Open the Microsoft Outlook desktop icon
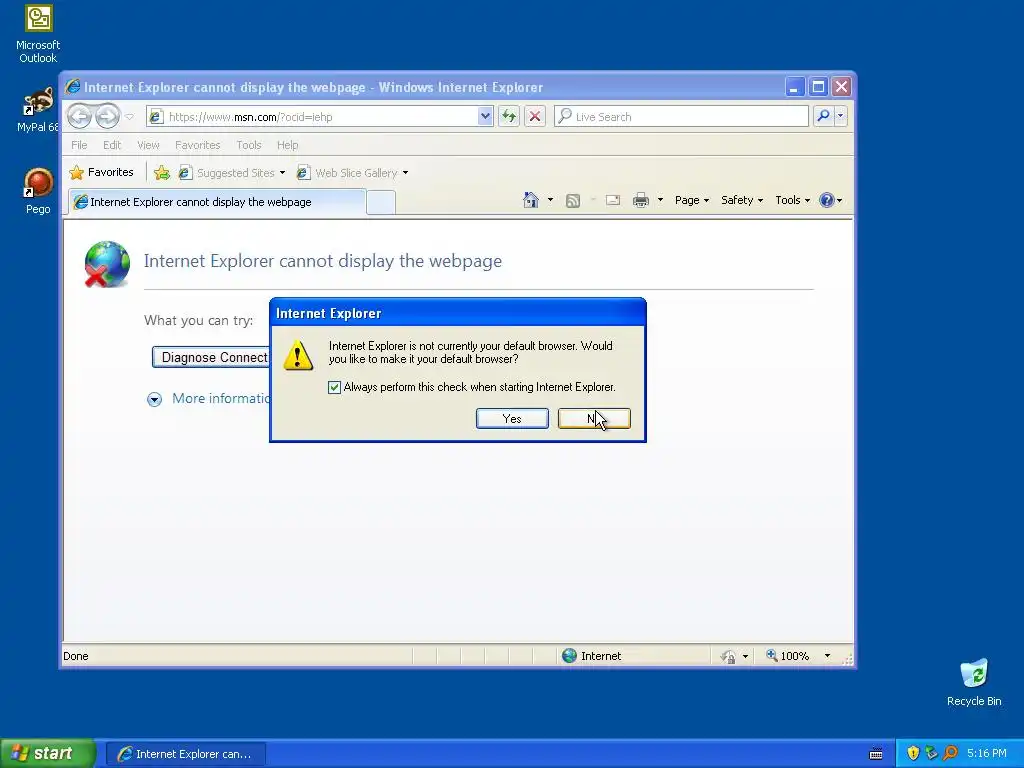The width and height of the screenshot is (1024, 768). (38, 34)
